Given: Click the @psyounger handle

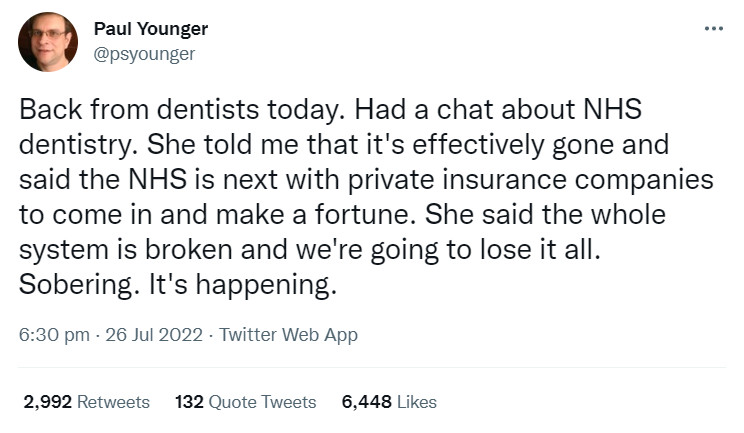Looking at the screenshot, I should click(x=144, y=54).
